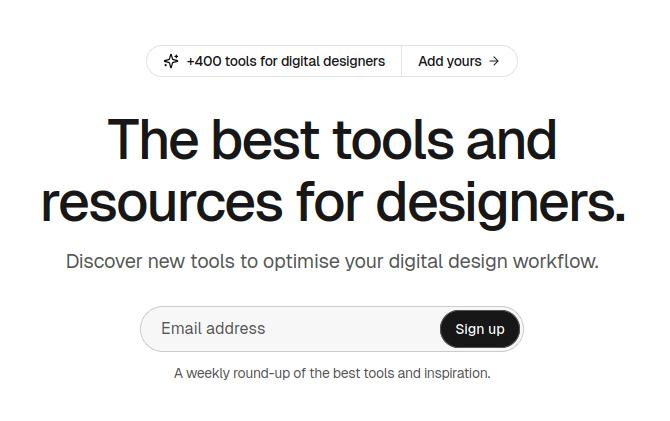Click the arrow icon beside Add yours
Image resolution: width=670 pixels, height=421 pixels.
tap(494, 61)
